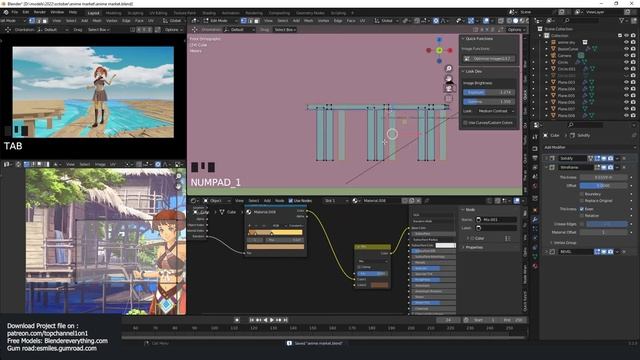
Task: Toggle visibility of the Camera object
Action: tap(626, 55)
